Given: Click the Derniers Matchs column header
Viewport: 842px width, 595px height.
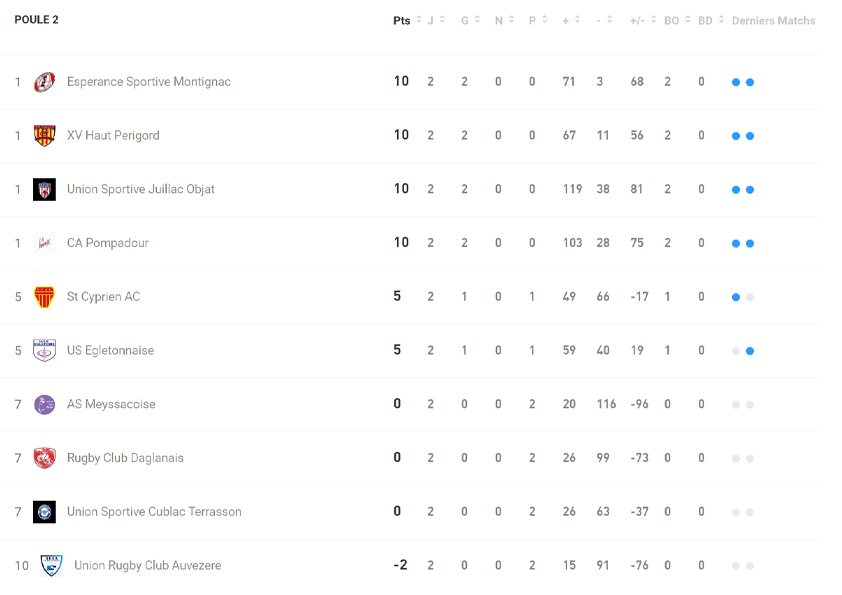Looking at the screenshot, I should click(x=773, y=21).
